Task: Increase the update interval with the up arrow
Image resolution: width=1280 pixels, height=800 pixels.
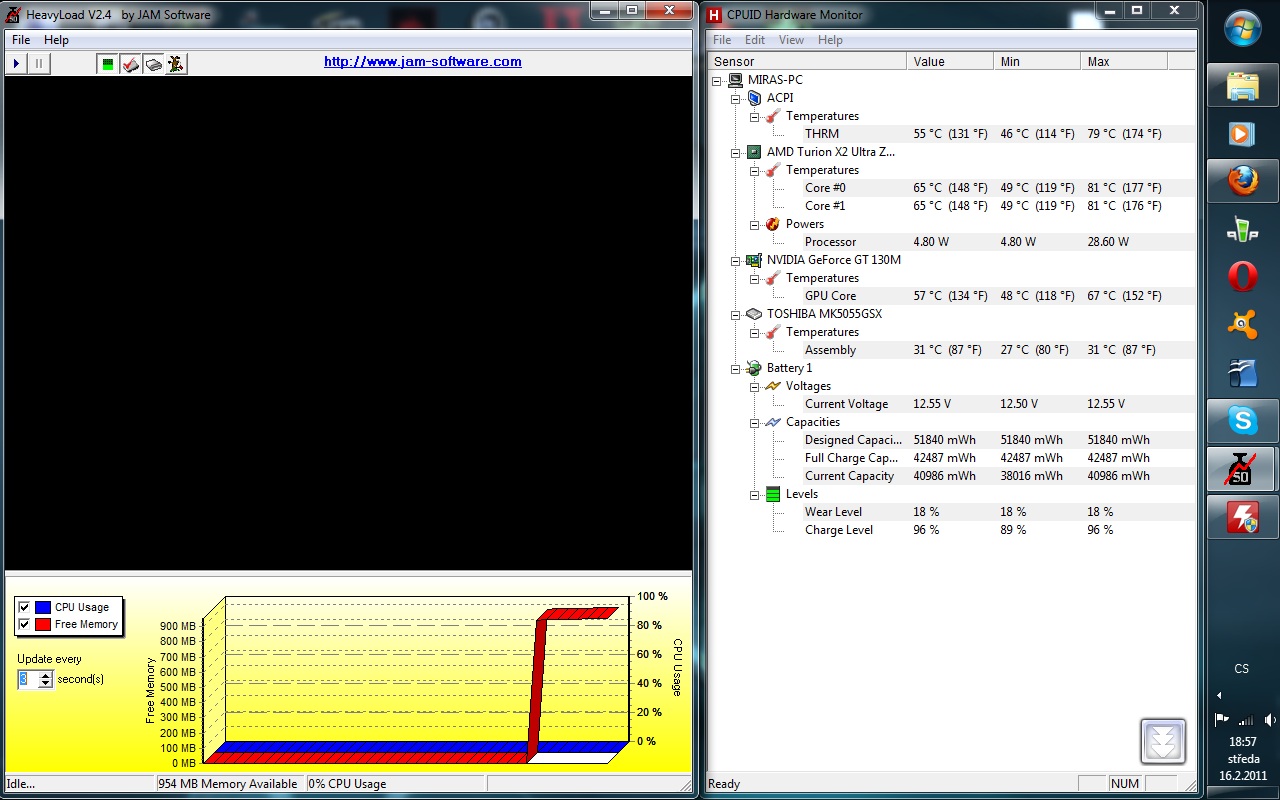Action: [x=45, y=675]
